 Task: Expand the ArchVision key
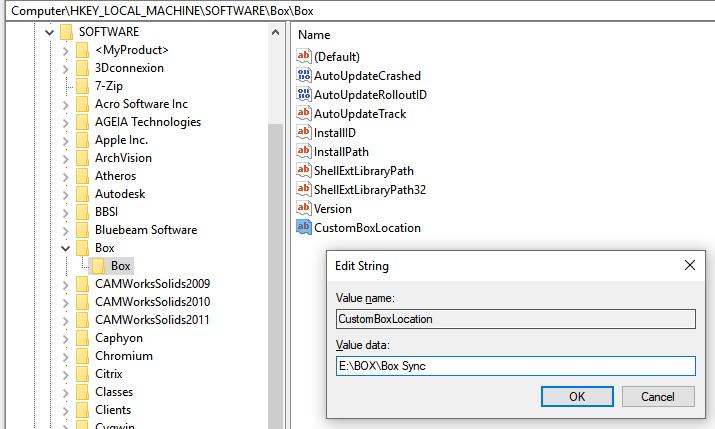pyautogui.click(x=66, y=159)
